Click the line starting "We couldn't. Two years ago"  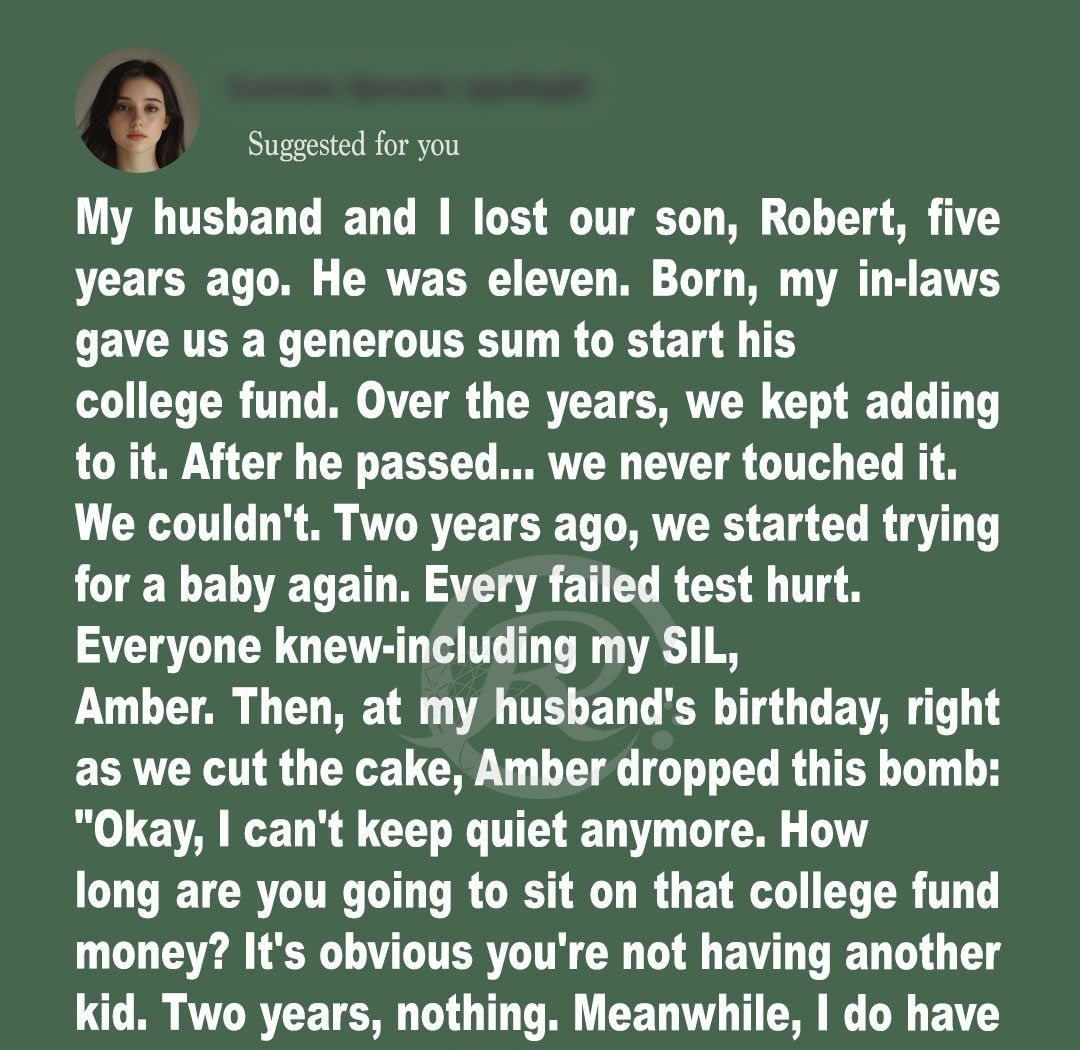coord(538,525)
